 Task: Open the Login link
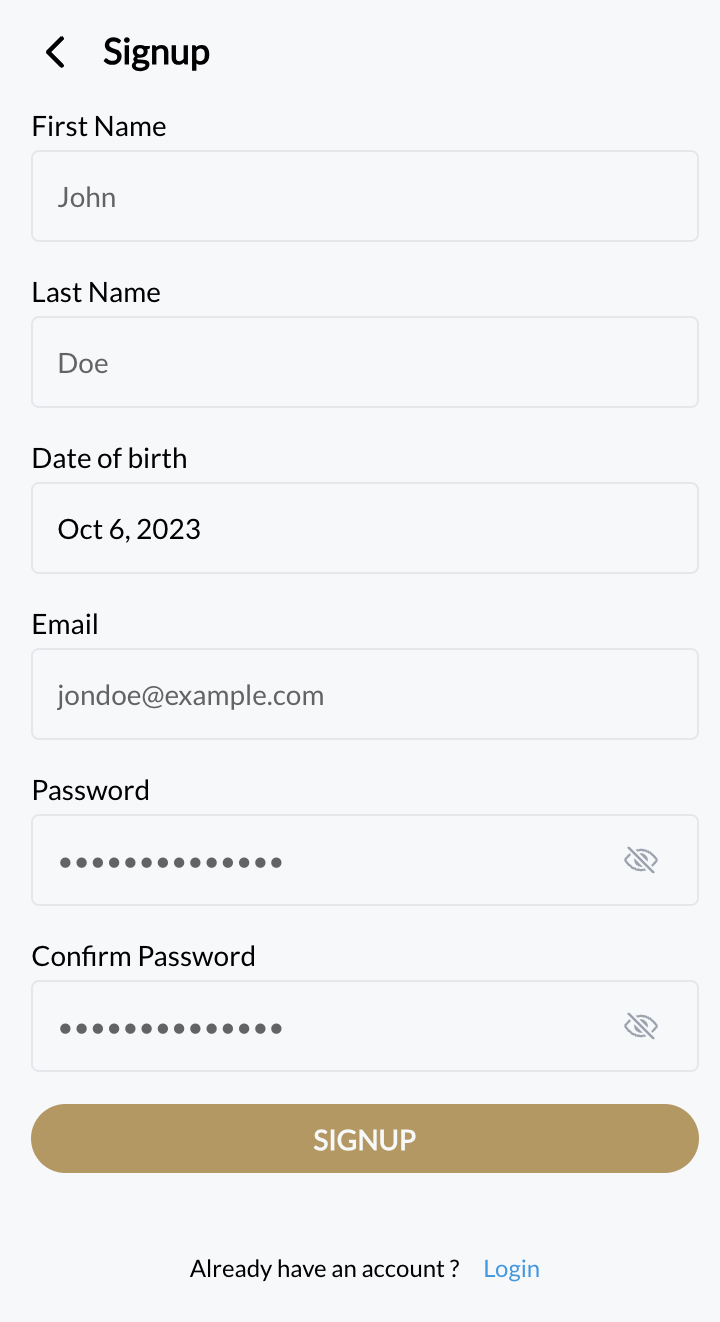[x=511, y=1269]
